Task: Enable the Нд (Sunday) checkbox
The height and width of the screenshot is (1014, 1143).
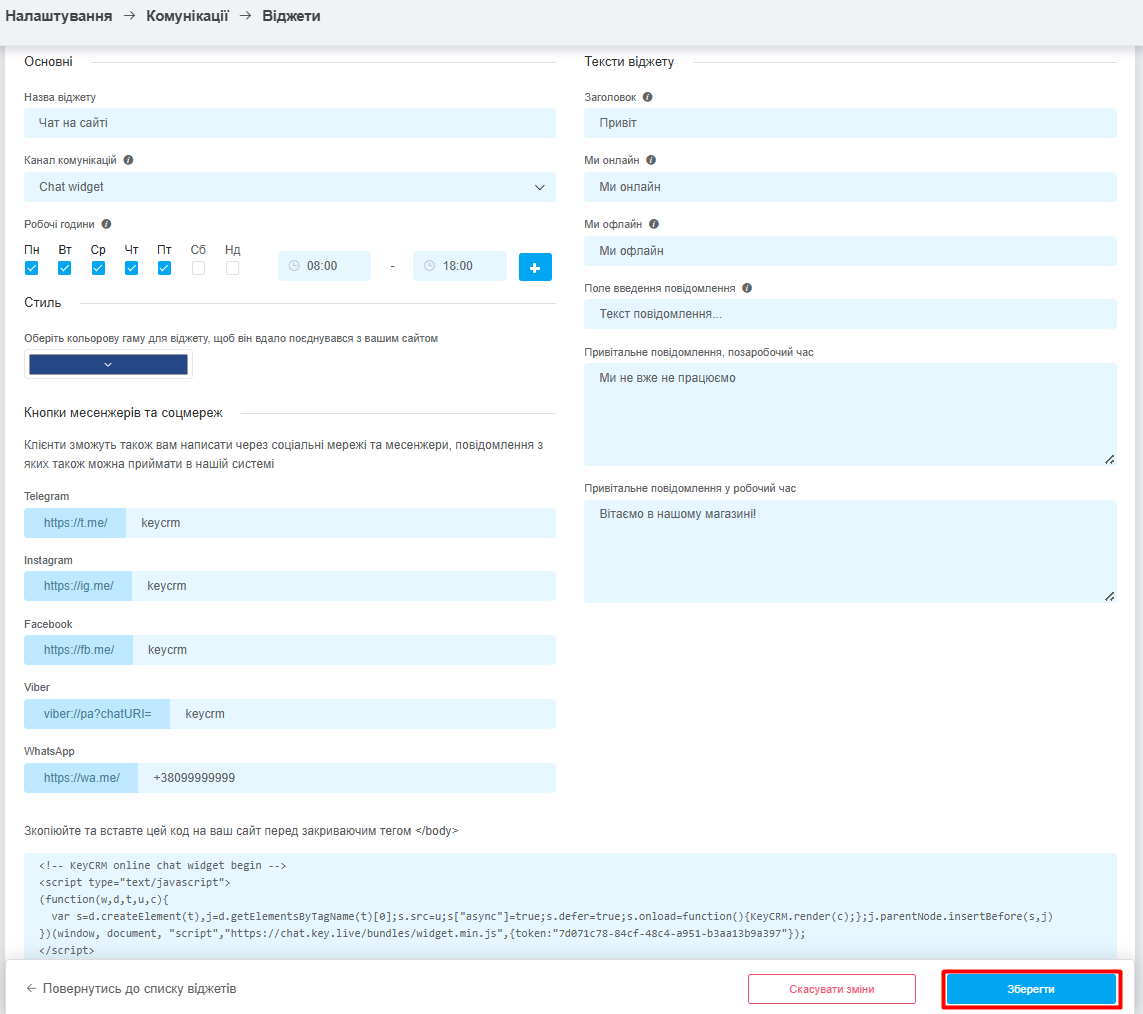Action: [233, 268]
